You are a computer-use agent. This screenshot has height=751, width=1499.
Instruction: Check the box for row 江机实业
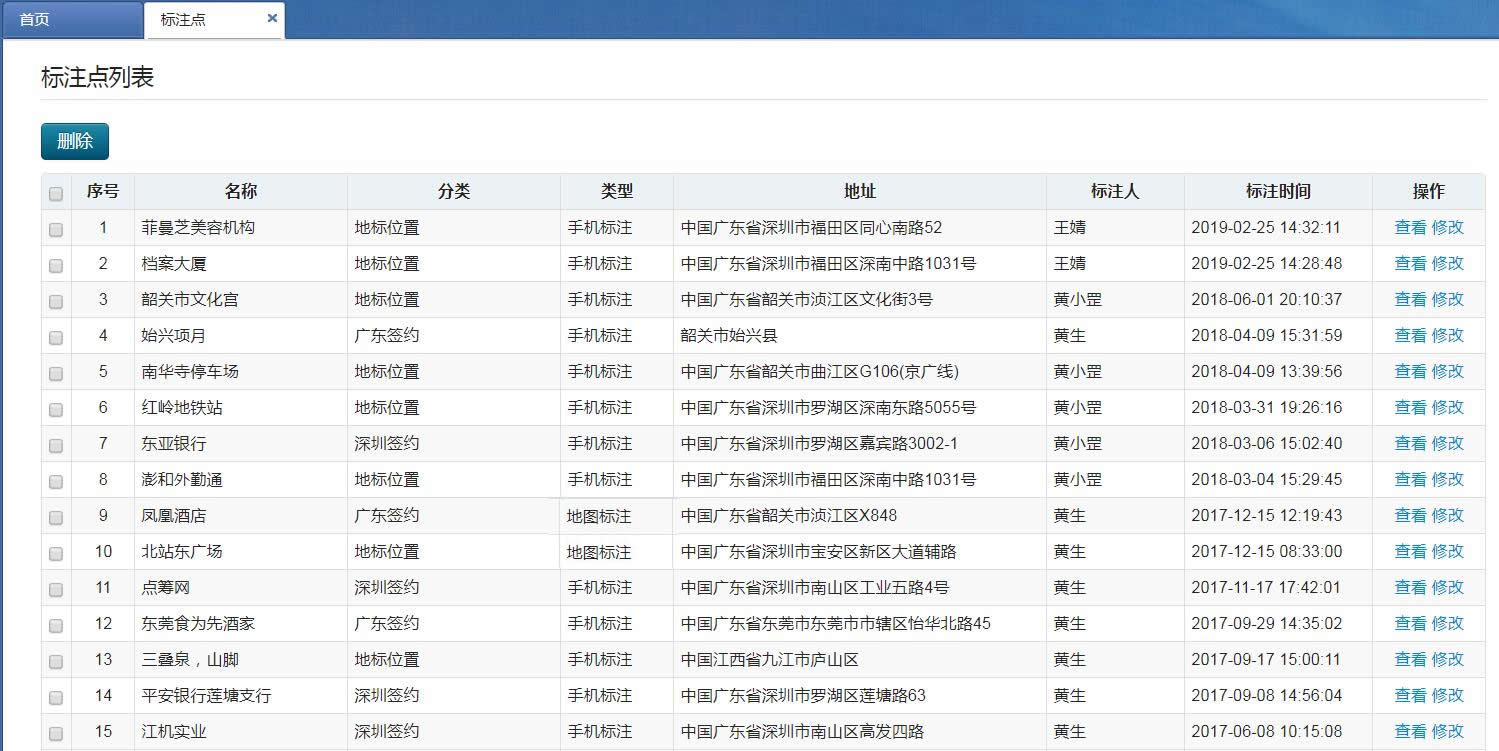pos(56,733)
